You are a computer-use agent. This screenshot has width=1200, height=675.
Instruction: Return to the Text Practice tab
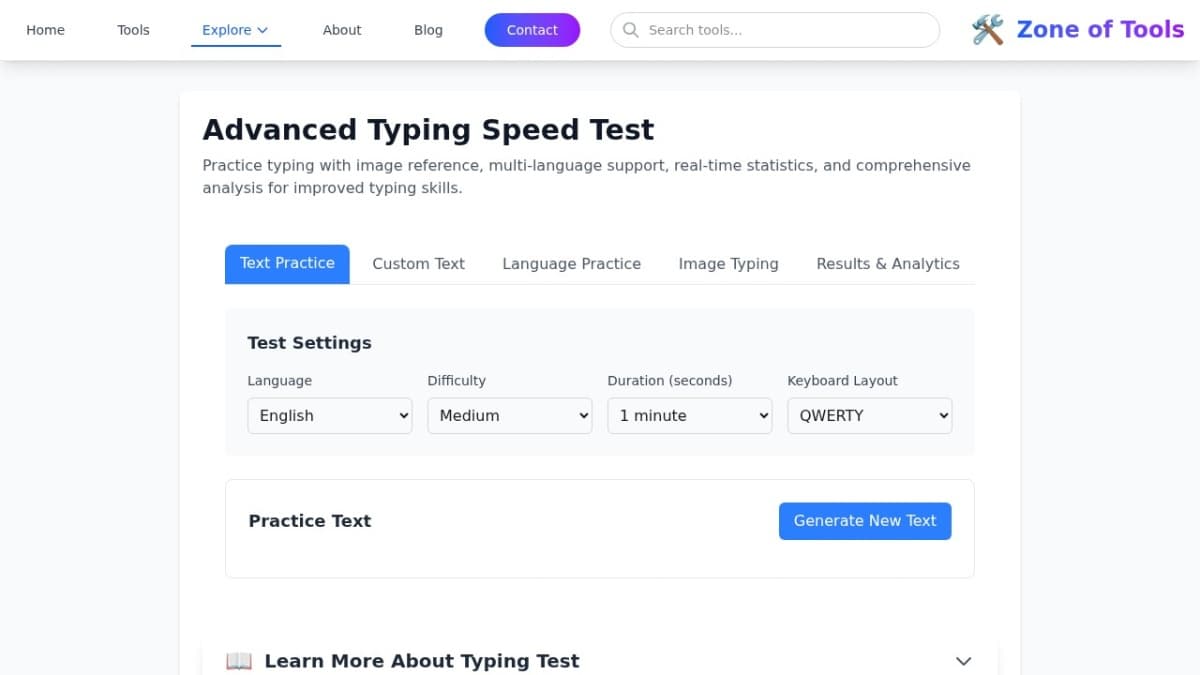pyautogui.click(x=287, y=263)
